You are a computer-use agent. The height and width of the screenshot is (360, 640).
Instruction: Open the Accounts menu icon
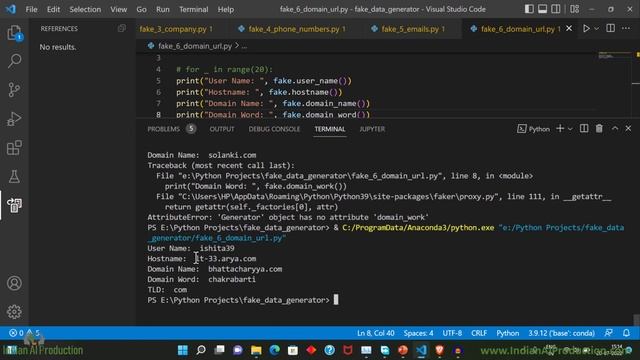point(14,283)
